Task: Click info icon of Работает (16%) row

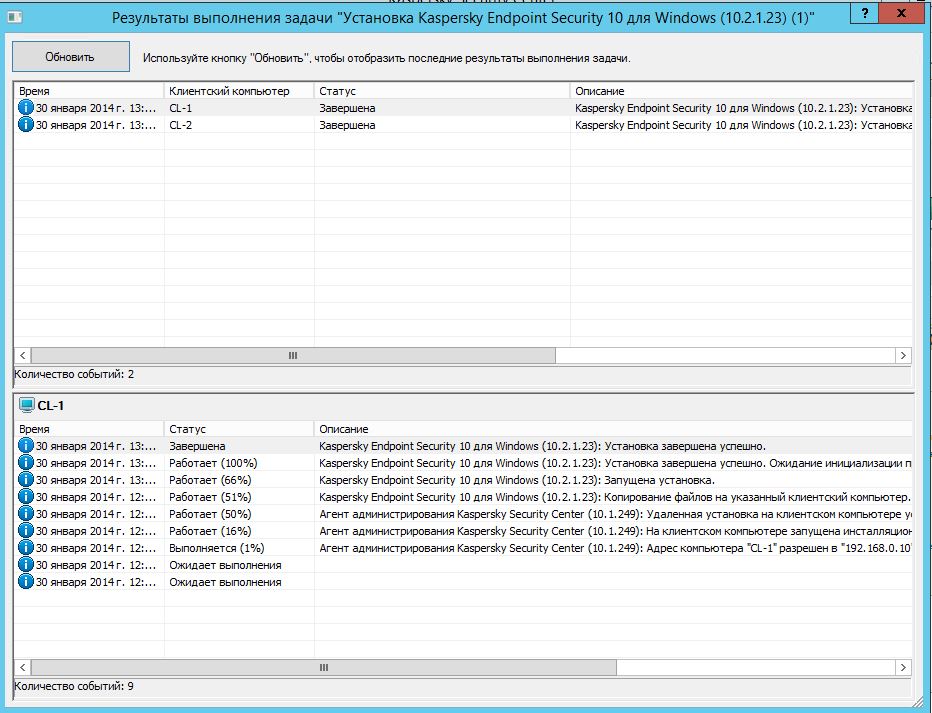Action: pyautogui.click(x=26, y=531)
